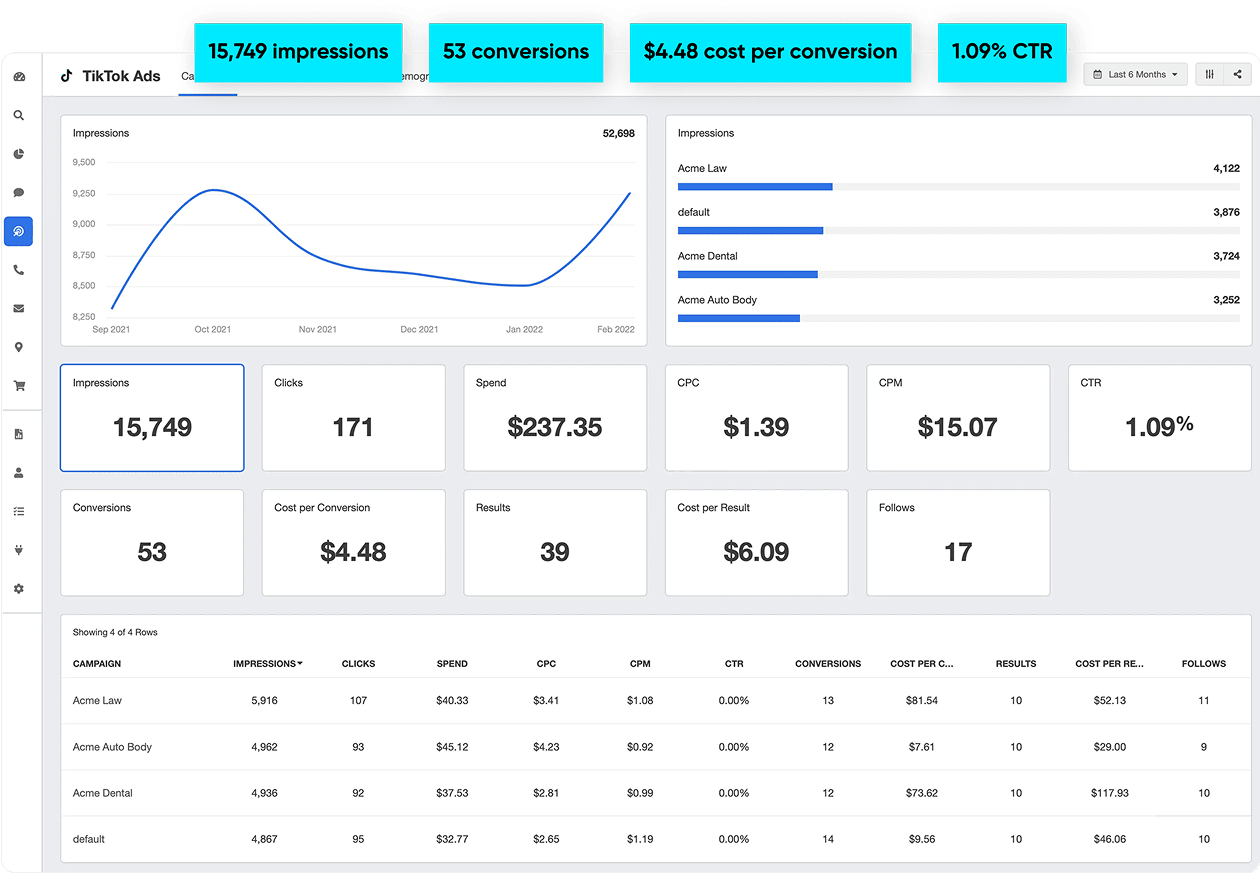Select the Impressions metric card

click(x=152, y=417)
